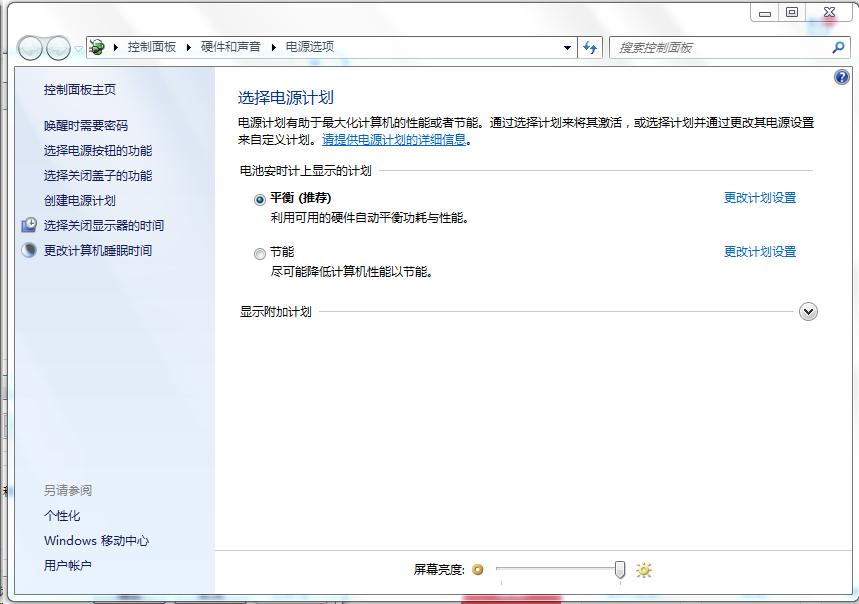Select the 节能 power plan
The image size is (859, 604).
coord(259,251)
